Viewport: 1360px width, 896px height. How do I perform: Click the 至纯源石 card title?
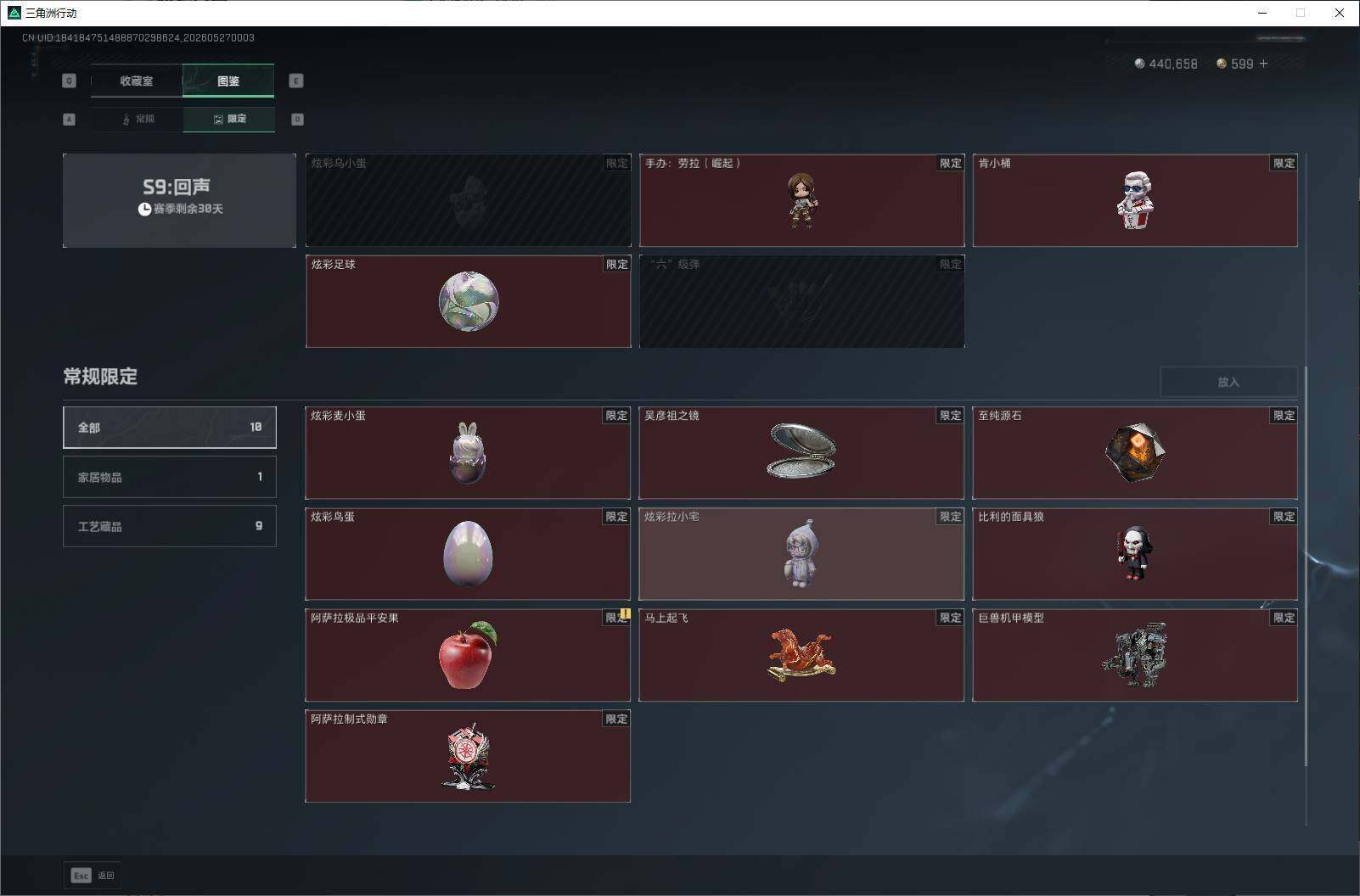pos(1000,416)
